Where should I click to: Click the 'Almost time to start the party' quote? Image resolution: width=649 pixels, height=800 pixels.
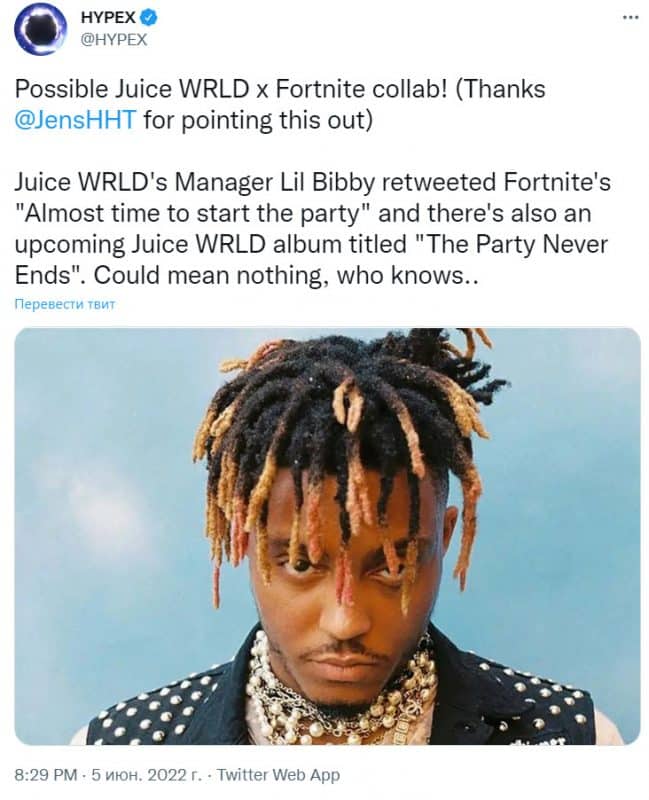click(x=196, y=213)
